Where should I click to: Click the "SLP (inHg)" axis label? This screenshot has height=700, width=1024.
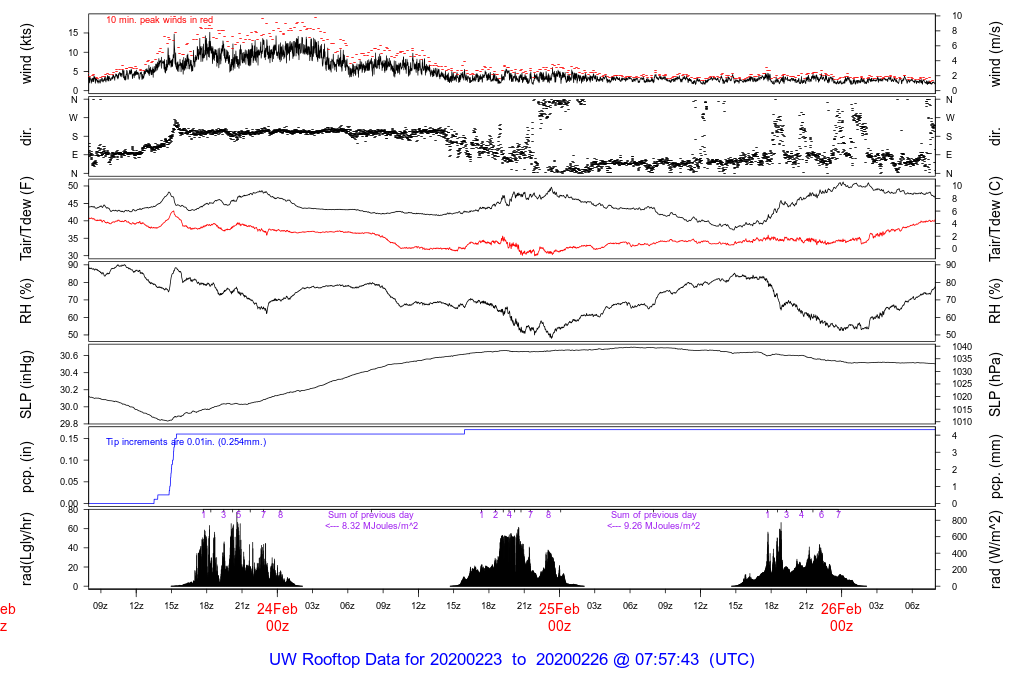(26, 385)
